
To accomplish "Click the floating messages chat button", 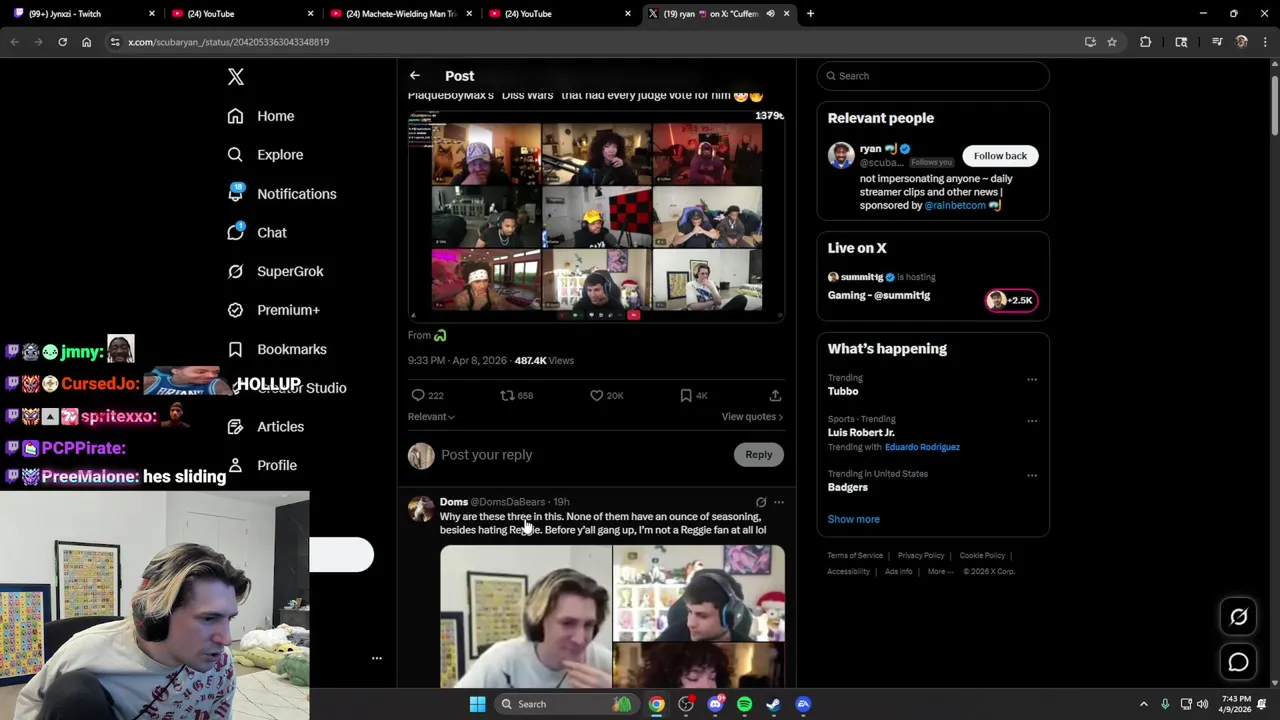I will coord(1238,662).
